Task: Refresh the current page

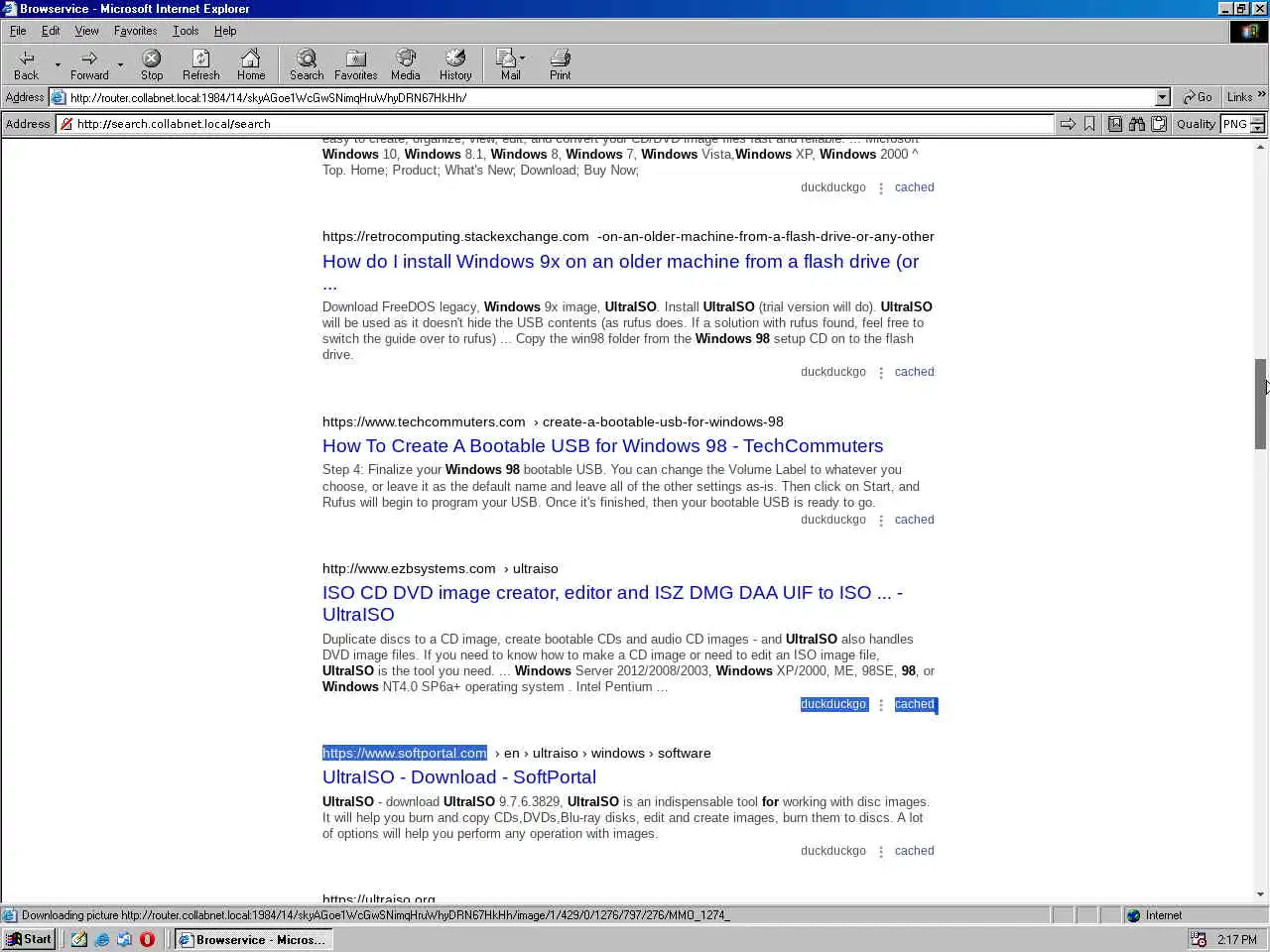Action: [x=201, y=64]
